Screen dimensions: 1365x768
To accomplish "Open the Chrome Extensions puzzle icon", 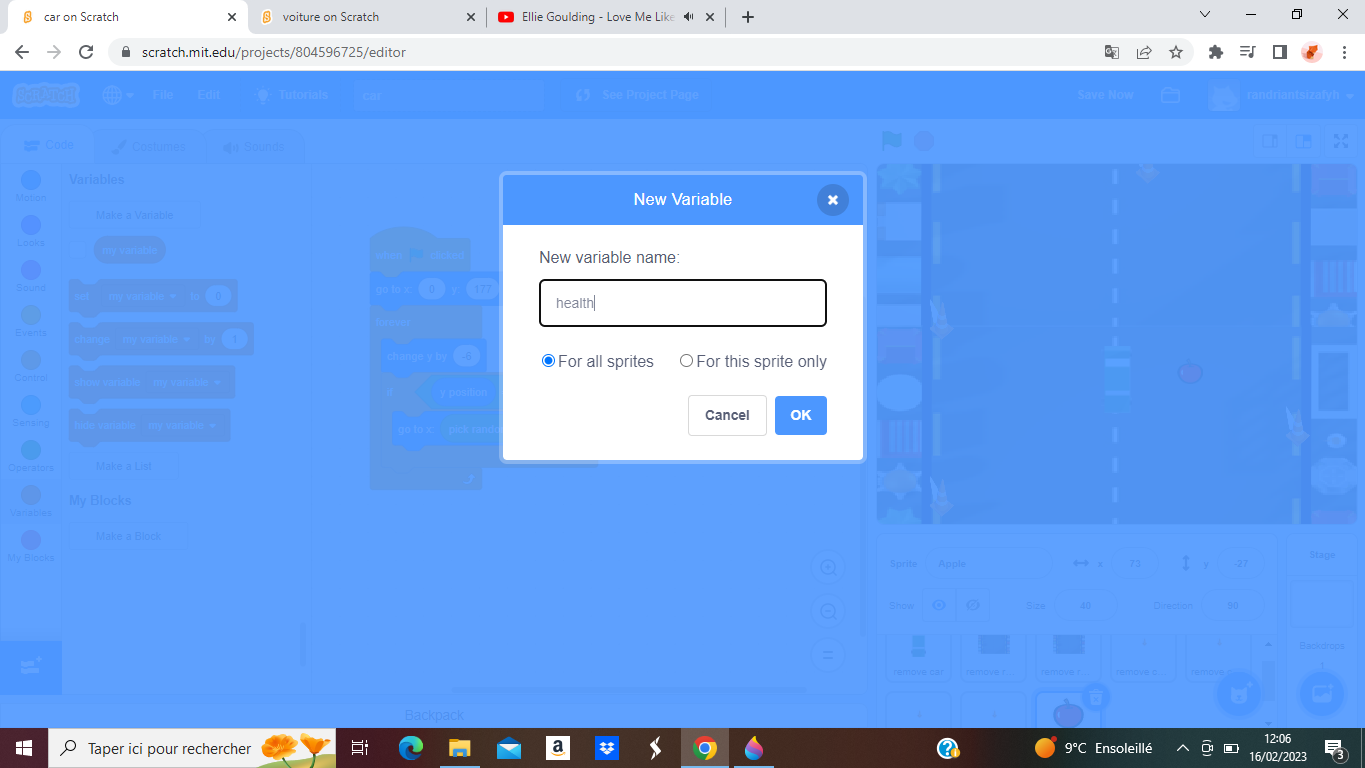I will point(1216,52).
